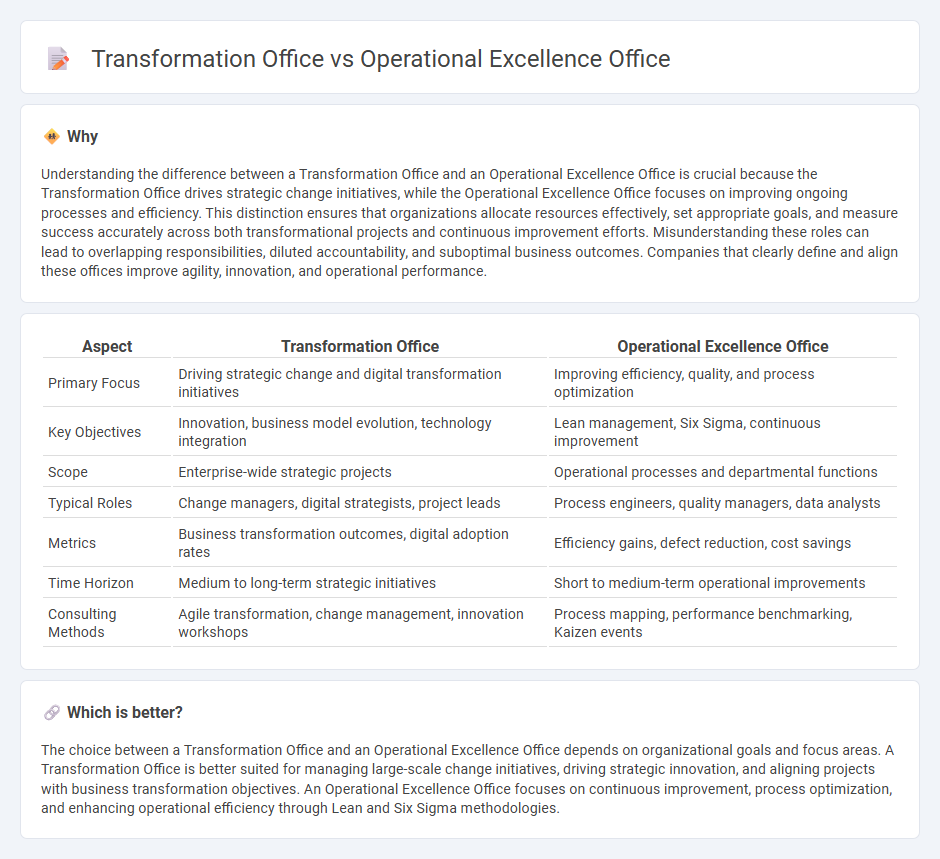940x859 pixels.
Task: Select the Time Horizon row label
Action: 91,583
